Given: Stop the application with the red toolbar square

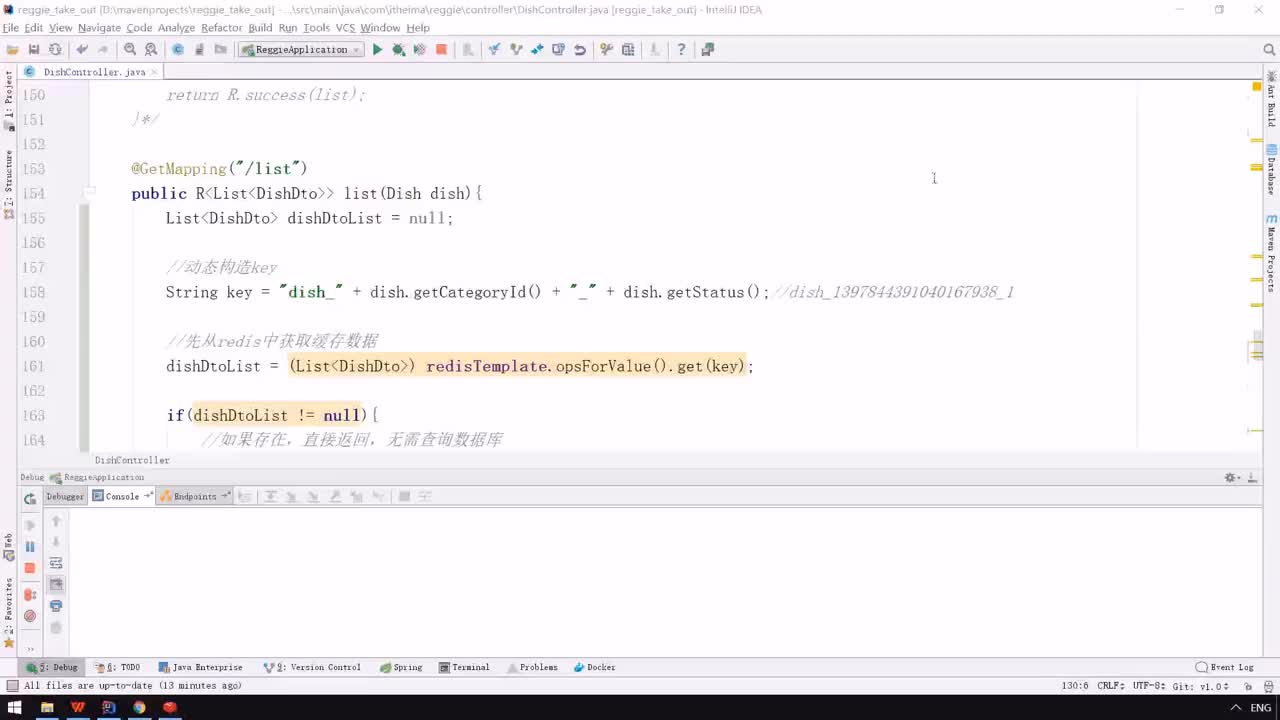Looking at the screenshot, I should 441,49.
